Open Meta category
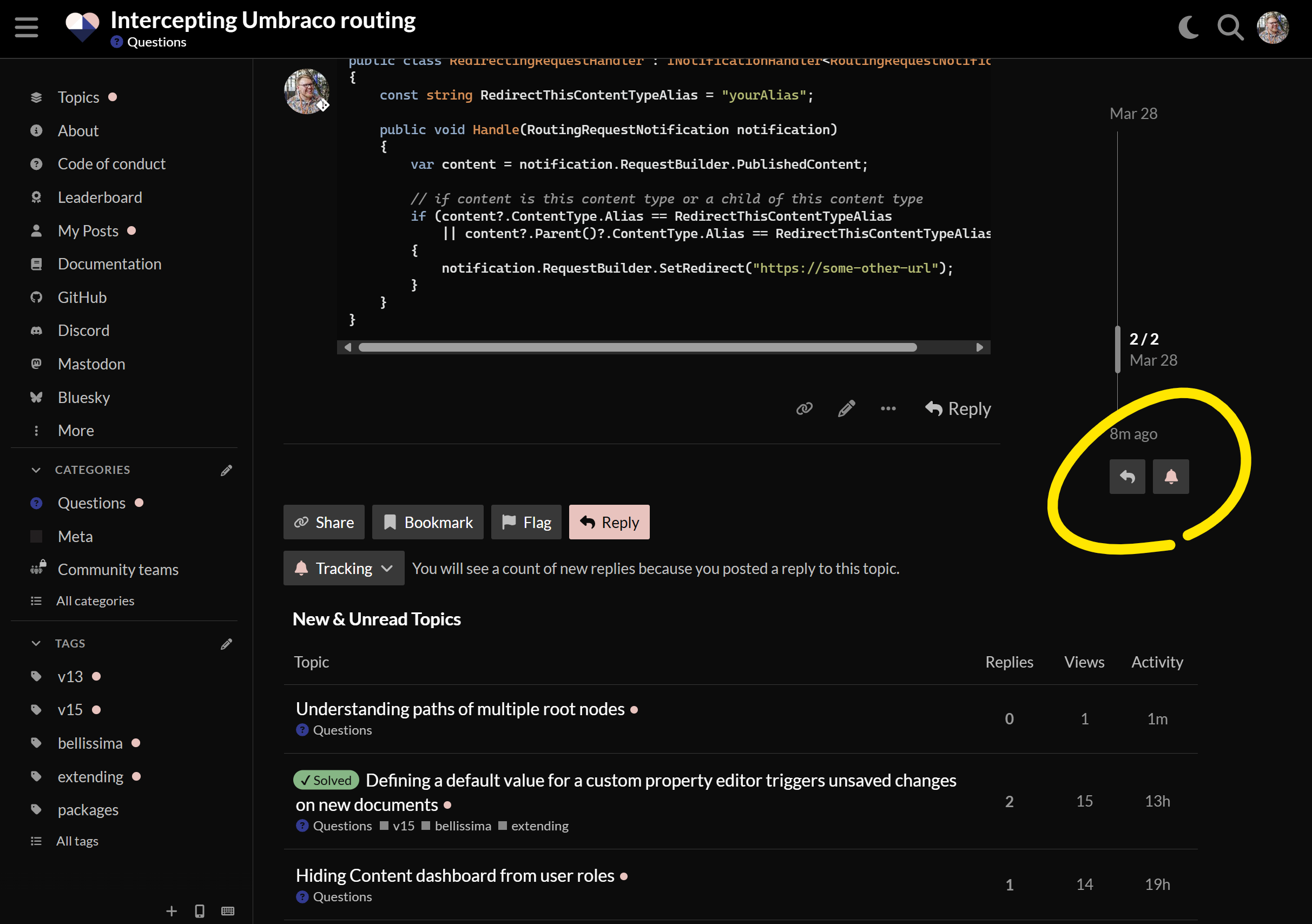 click(75, 537)
